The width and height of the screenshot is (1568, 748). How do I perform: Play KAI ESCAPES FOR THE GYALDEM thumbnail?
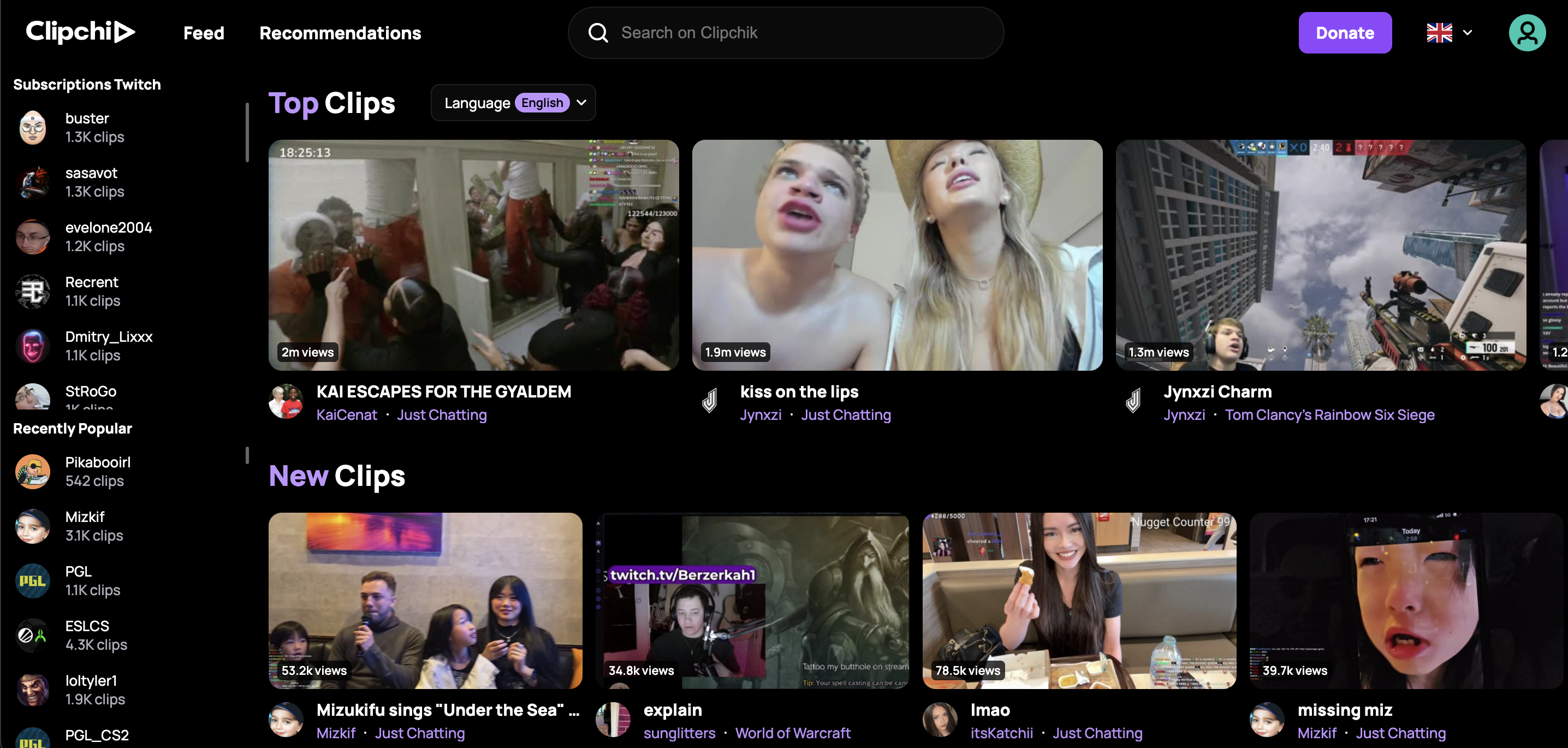(x=473, y=255)
